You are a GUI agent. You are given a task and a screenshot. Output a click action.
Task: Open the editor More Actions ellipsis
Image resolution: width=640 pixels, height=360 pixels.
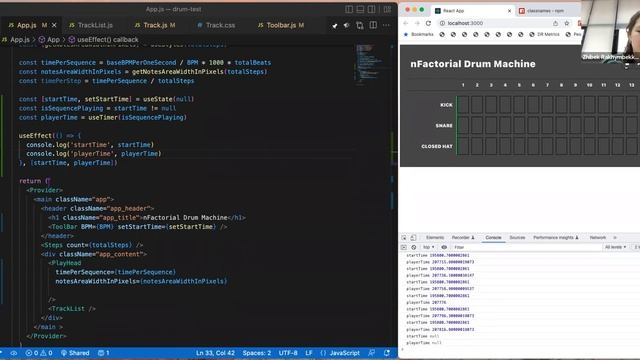pyautogui.click(x=386, y=25)
